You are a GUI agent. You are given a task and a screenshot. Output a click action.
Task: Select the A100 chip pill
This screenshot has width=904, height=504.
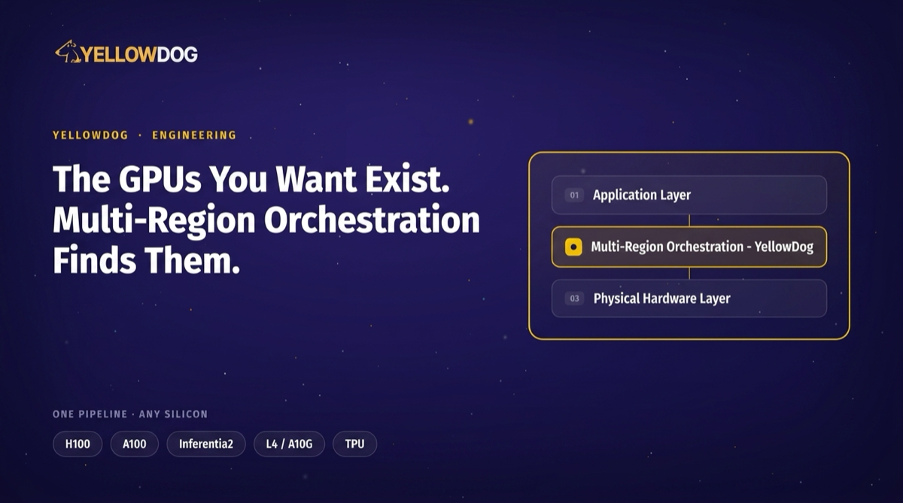click(134, 444)
